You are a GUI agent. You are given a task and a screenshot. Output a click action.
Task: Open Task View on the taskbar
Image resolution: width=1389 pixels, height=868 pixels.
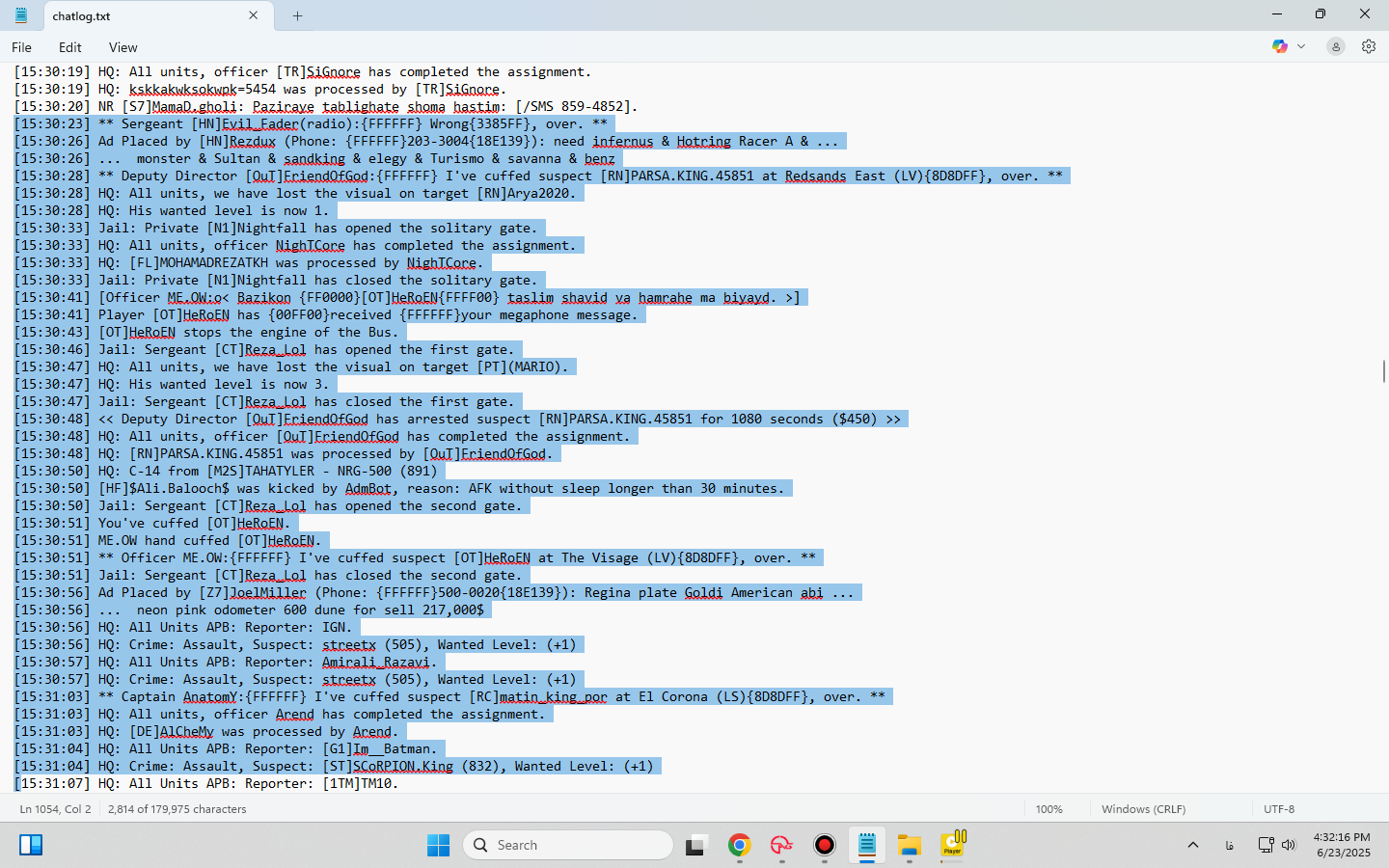coord(696,846)
